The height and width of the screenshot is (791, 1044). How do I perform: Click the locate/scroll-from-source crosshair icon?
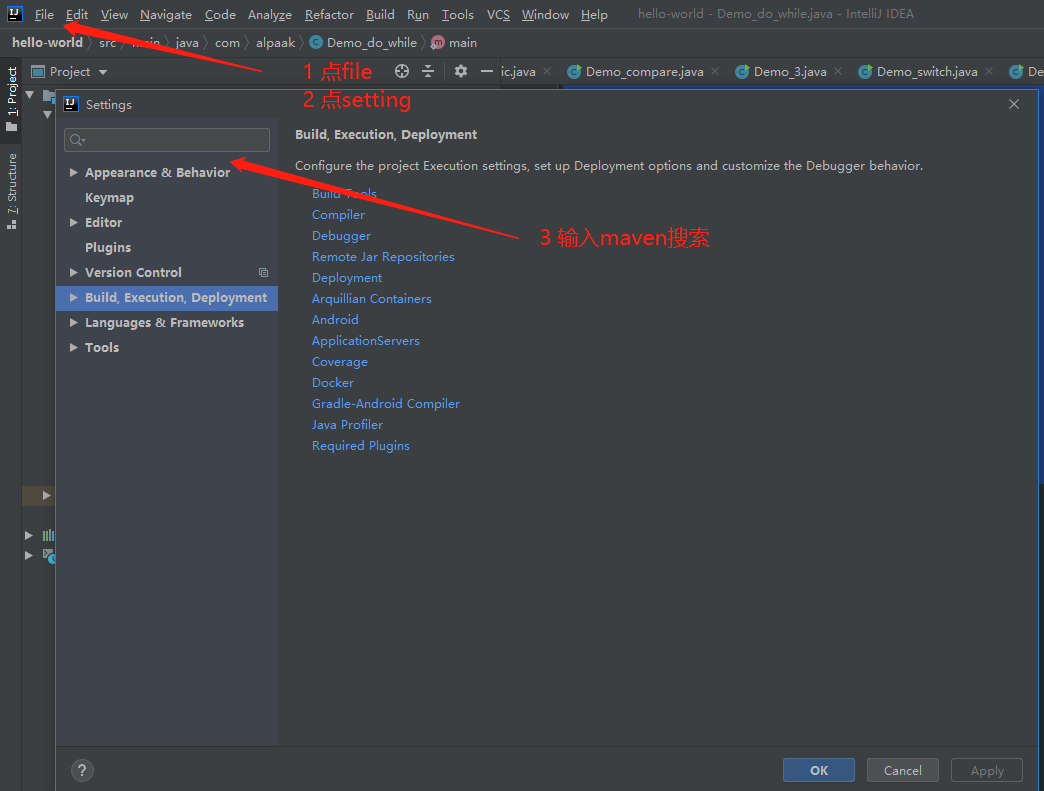click(x=401, y=71)
